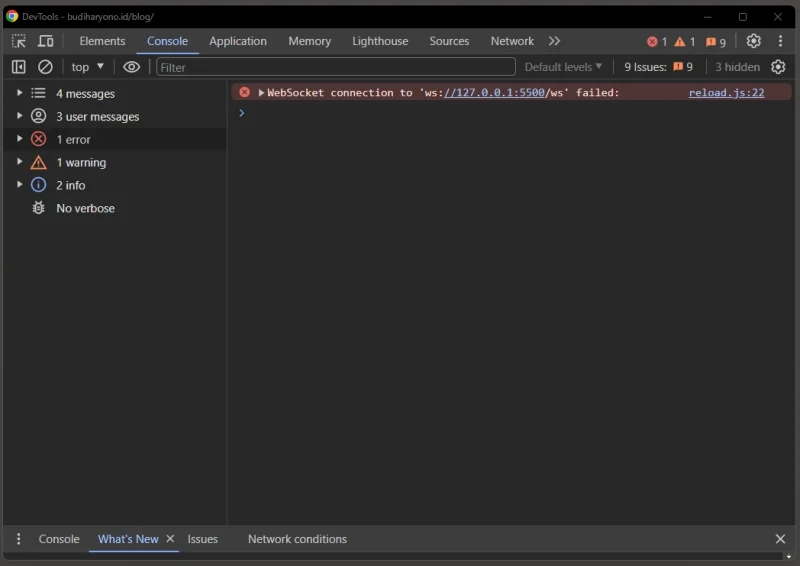Expand the 2 info group
Screen dimensions: 800x566
[19, 185]
